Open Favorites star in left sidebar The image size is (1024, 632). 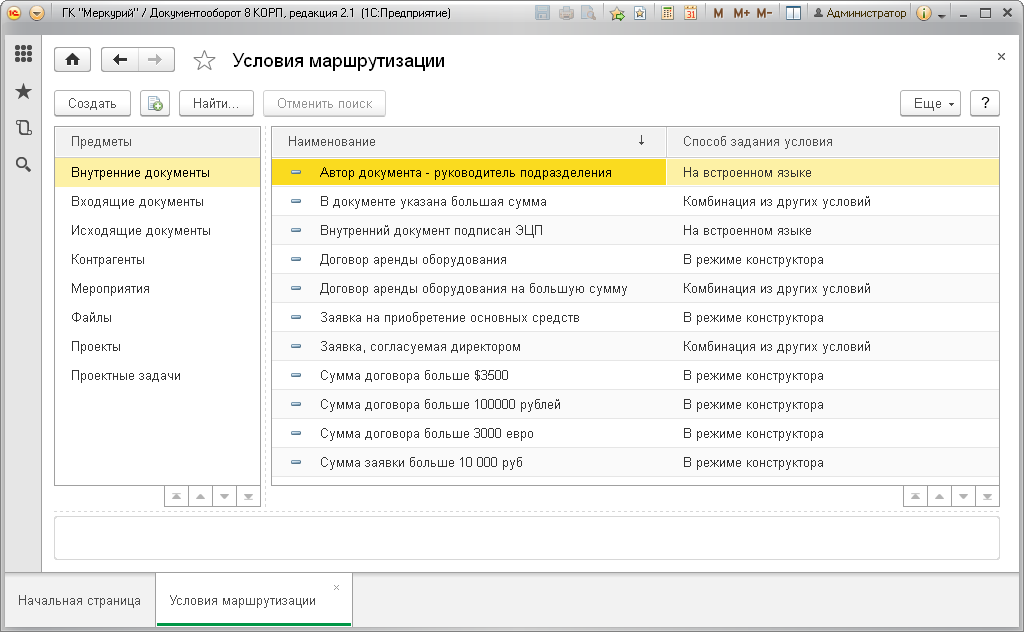click(24, 91)
